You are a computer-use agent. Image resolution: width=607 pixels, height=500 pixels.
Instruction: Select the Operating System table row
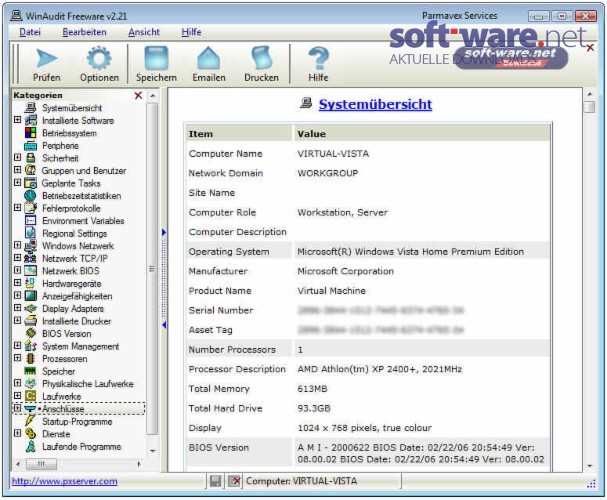(368, 251)
